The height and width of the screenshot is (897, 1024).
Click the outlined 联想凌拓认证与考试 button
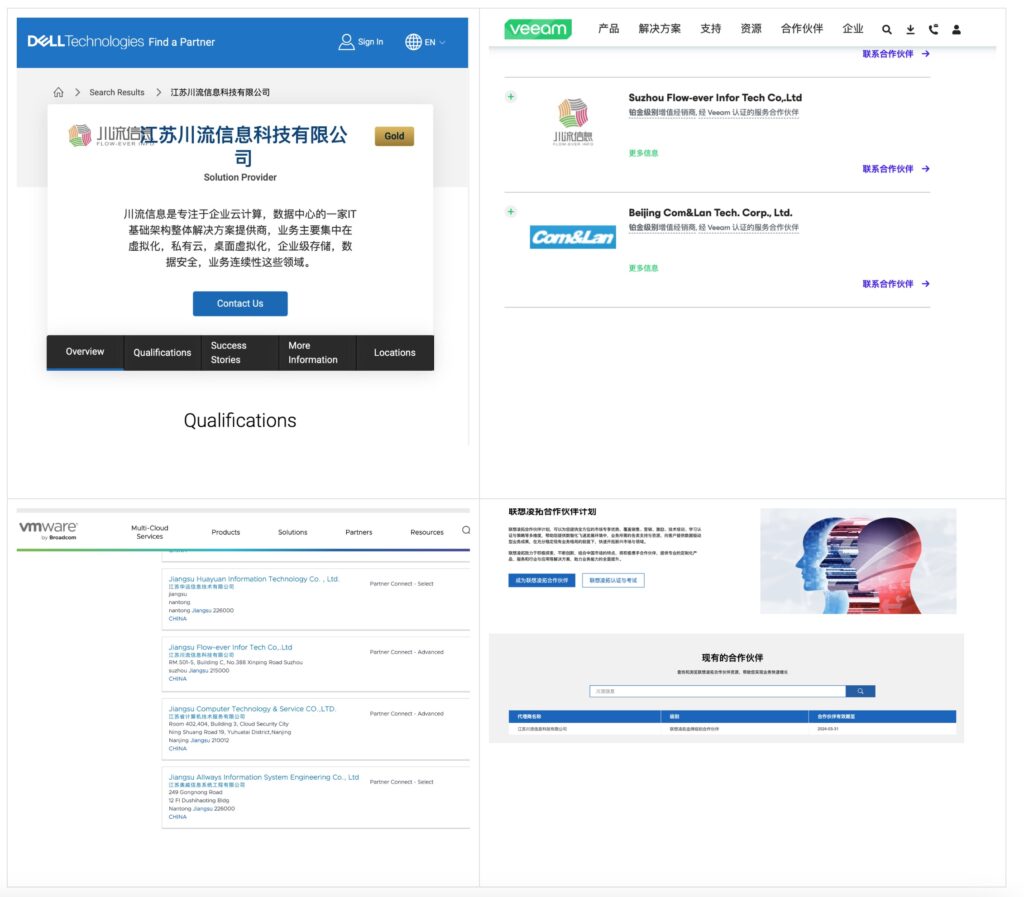pos(613,580)
